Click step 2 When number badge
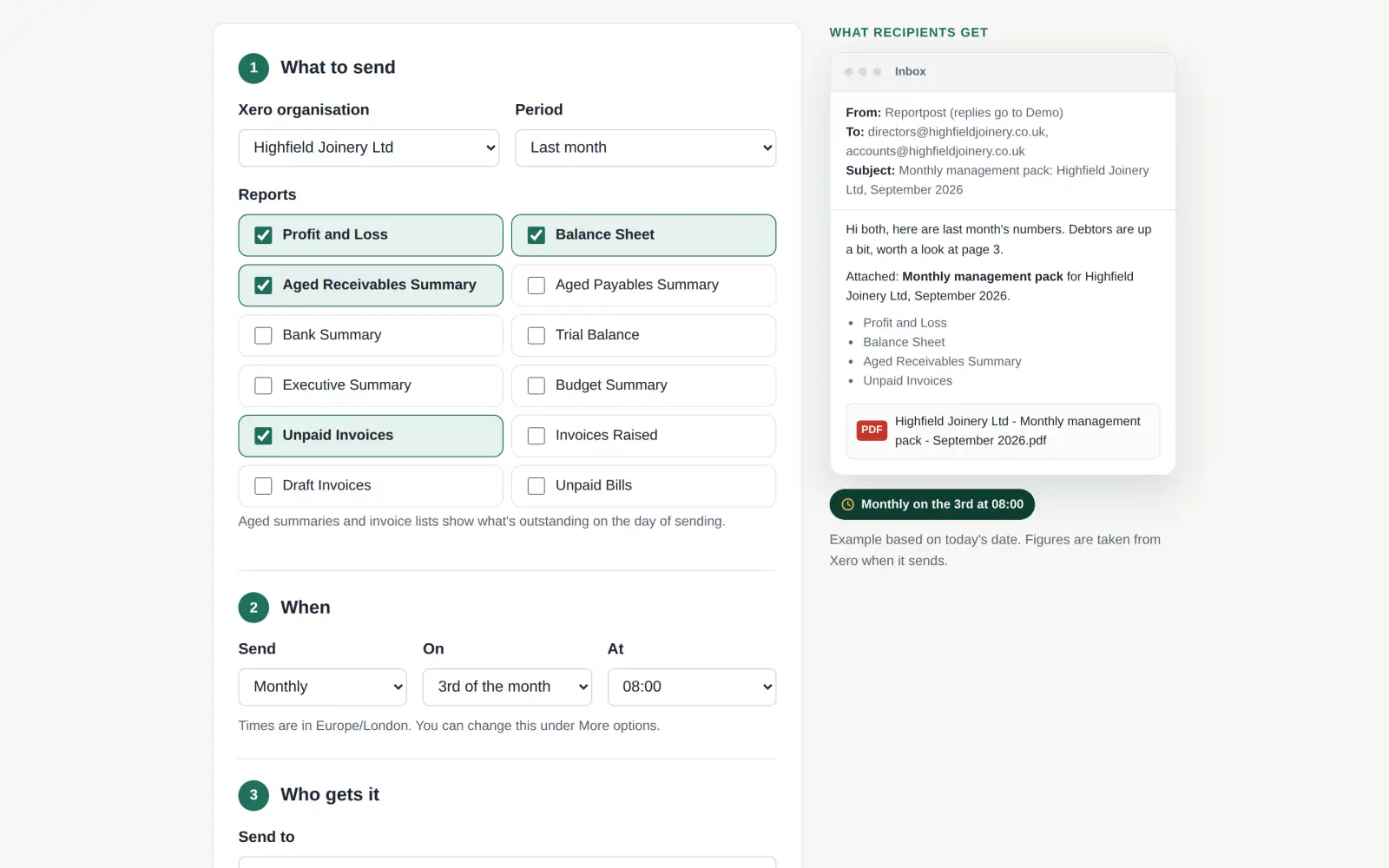 tap(253, 608)
